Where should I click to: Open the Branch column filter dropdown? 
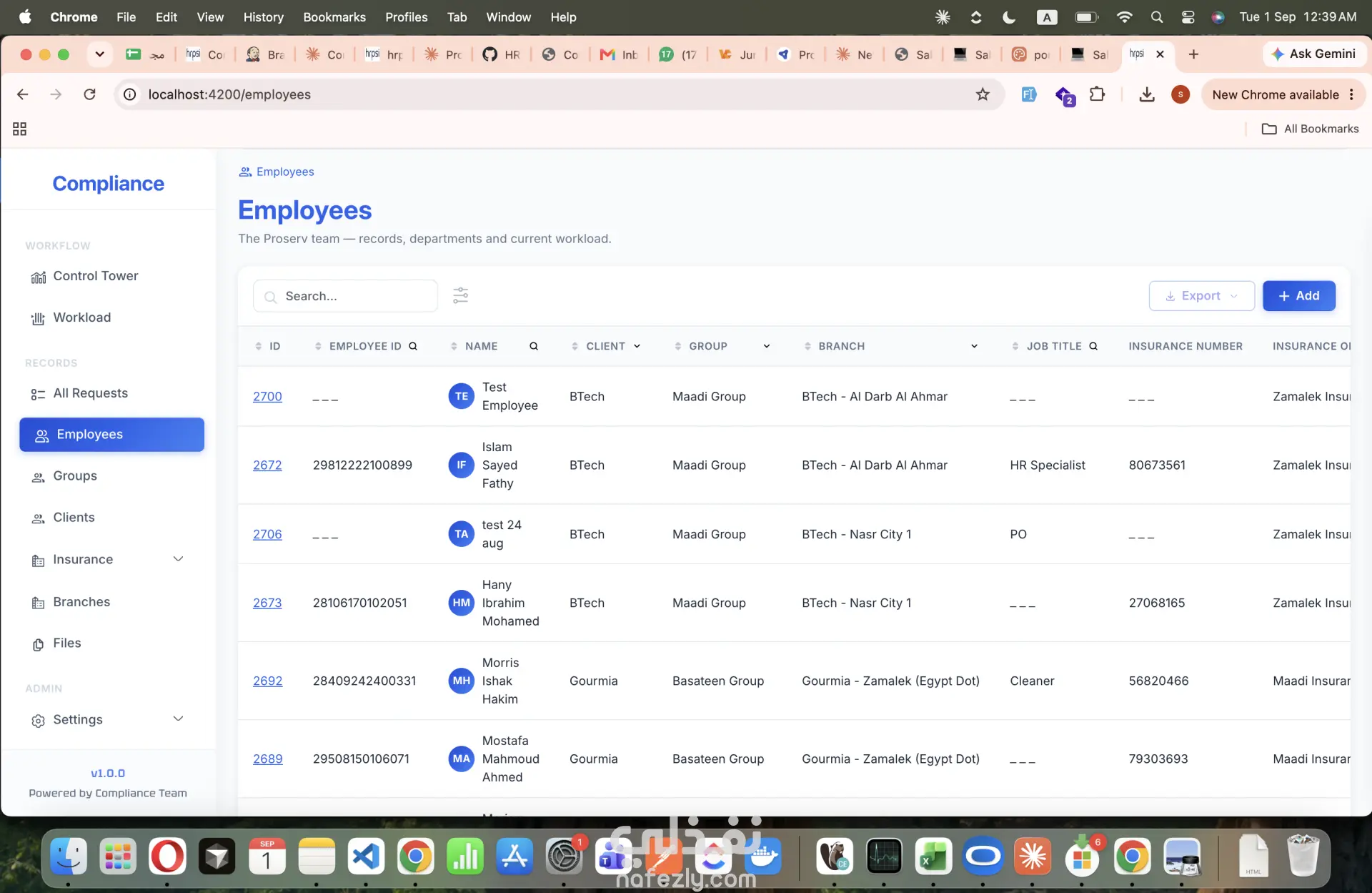pyautogui.click(x=974, y=346)
